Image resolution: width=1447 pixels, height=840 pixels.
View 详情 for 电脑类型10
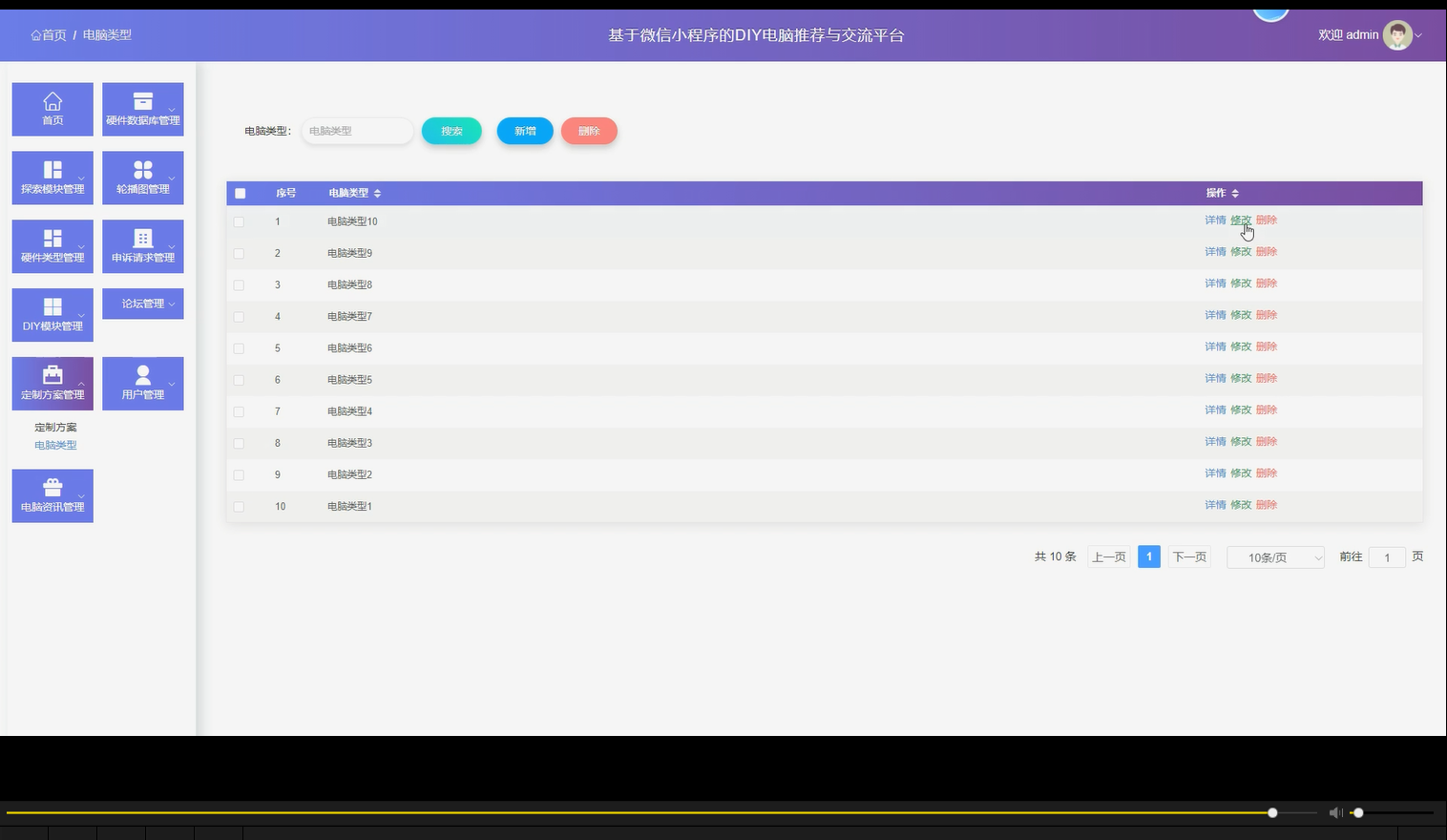[x=1215, y=220]
